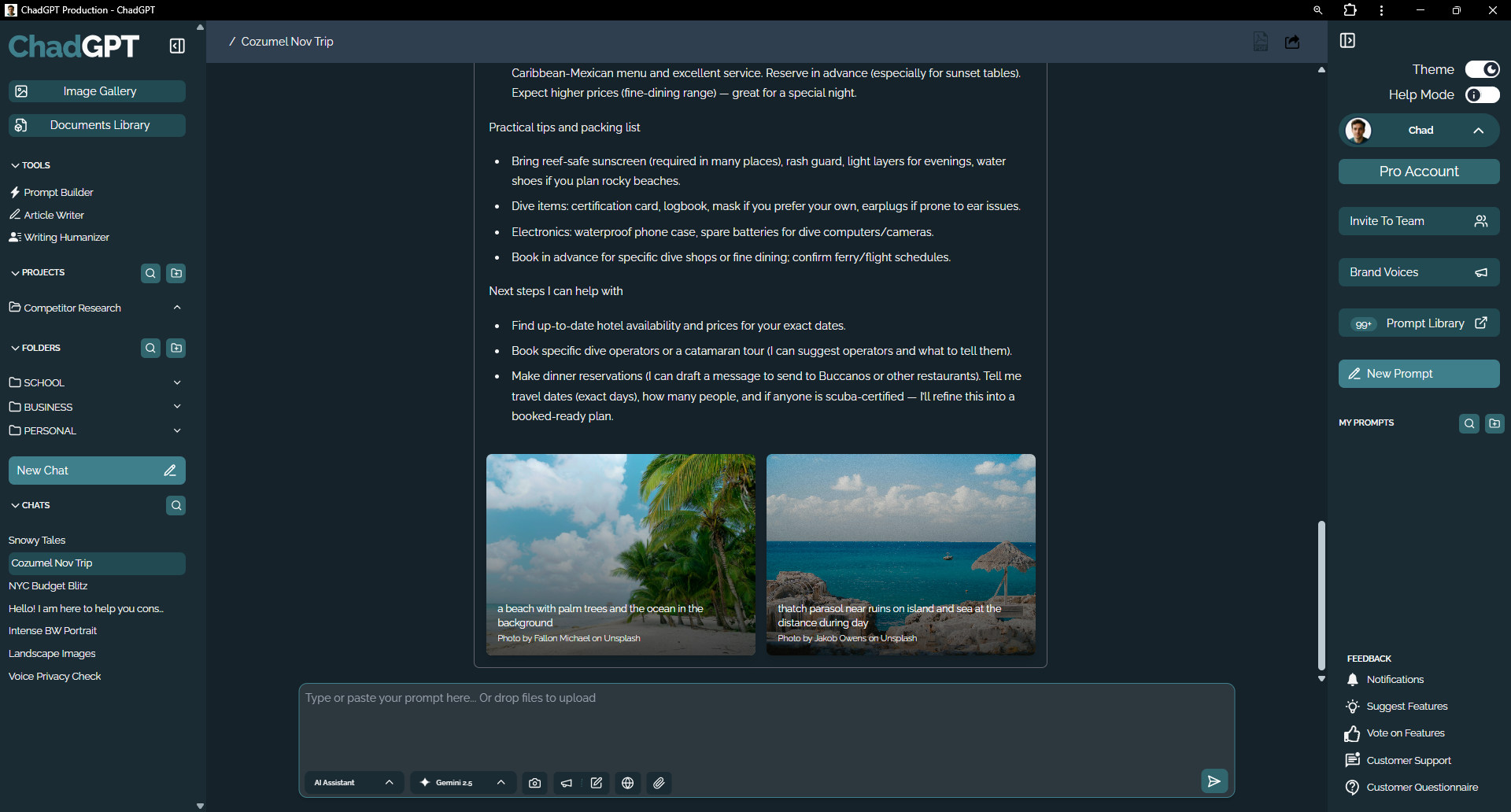Open the Article Writer tool
Viewport: 1511px width, 812px height.
point(53,214)
